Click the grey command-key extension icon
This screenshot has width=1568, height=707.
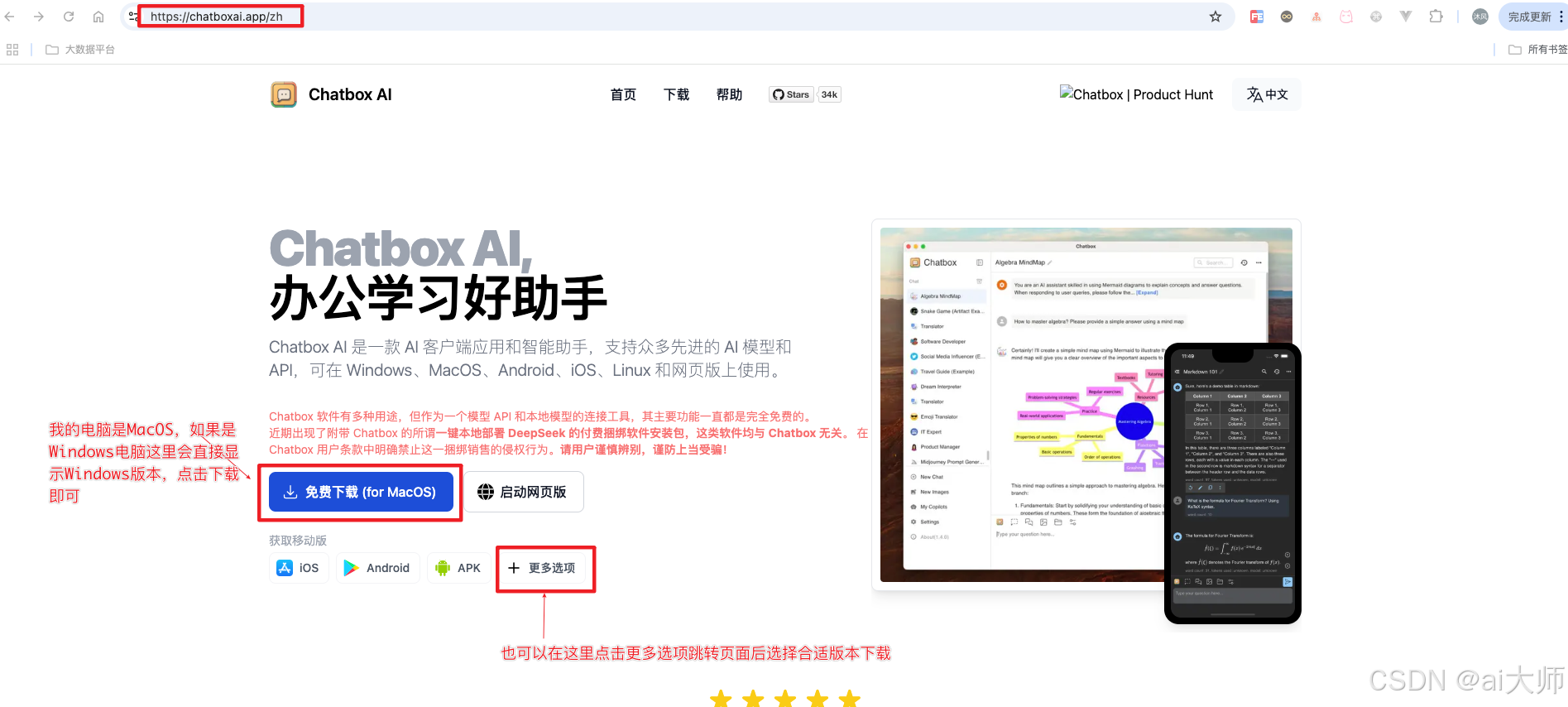point(1376,17)
